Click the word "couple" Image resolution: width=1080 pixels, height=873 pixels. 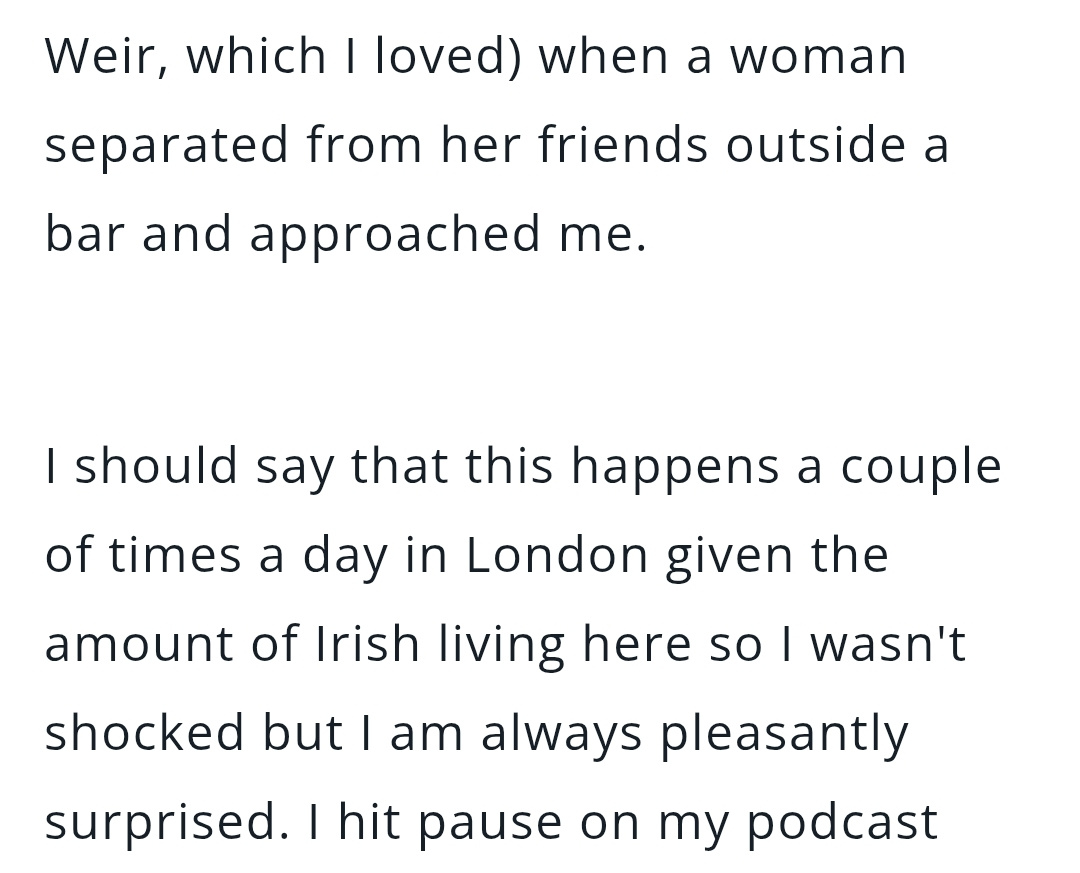pyautogui.click(x=921, y=466)
